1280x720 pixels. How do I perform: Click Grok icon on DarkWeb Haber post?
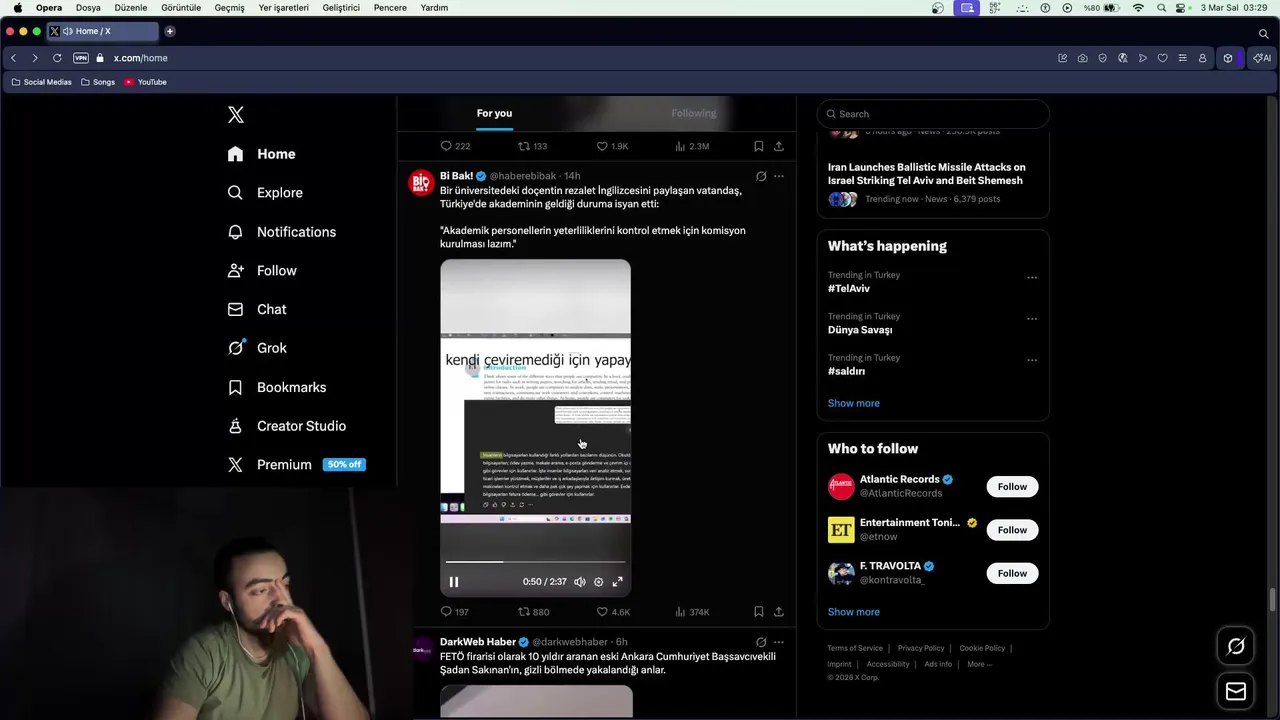point(761,642)
